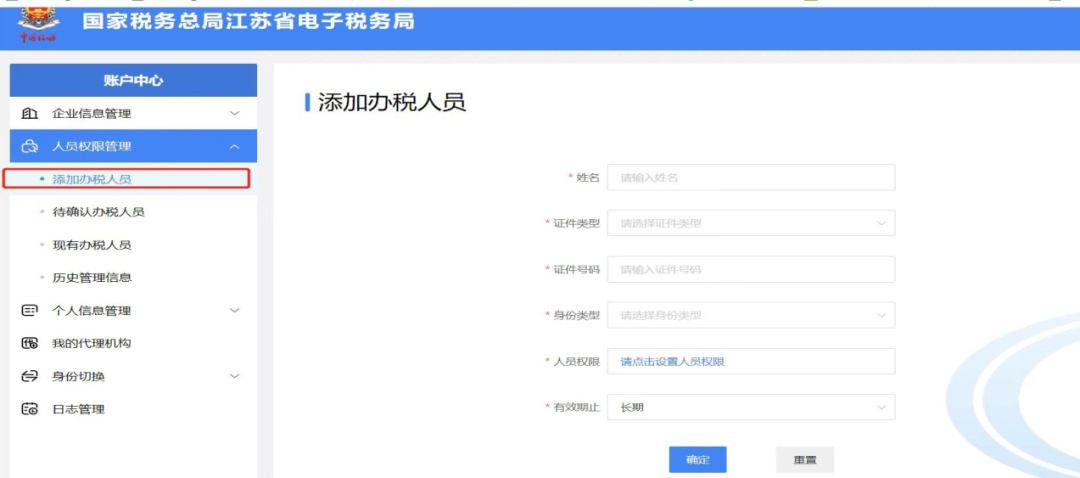This screenshot has height=478, width=1080.
Task: Click the 人员权限管理 sidebar icon
Action: pyautogui.click(x=30, y=146)
